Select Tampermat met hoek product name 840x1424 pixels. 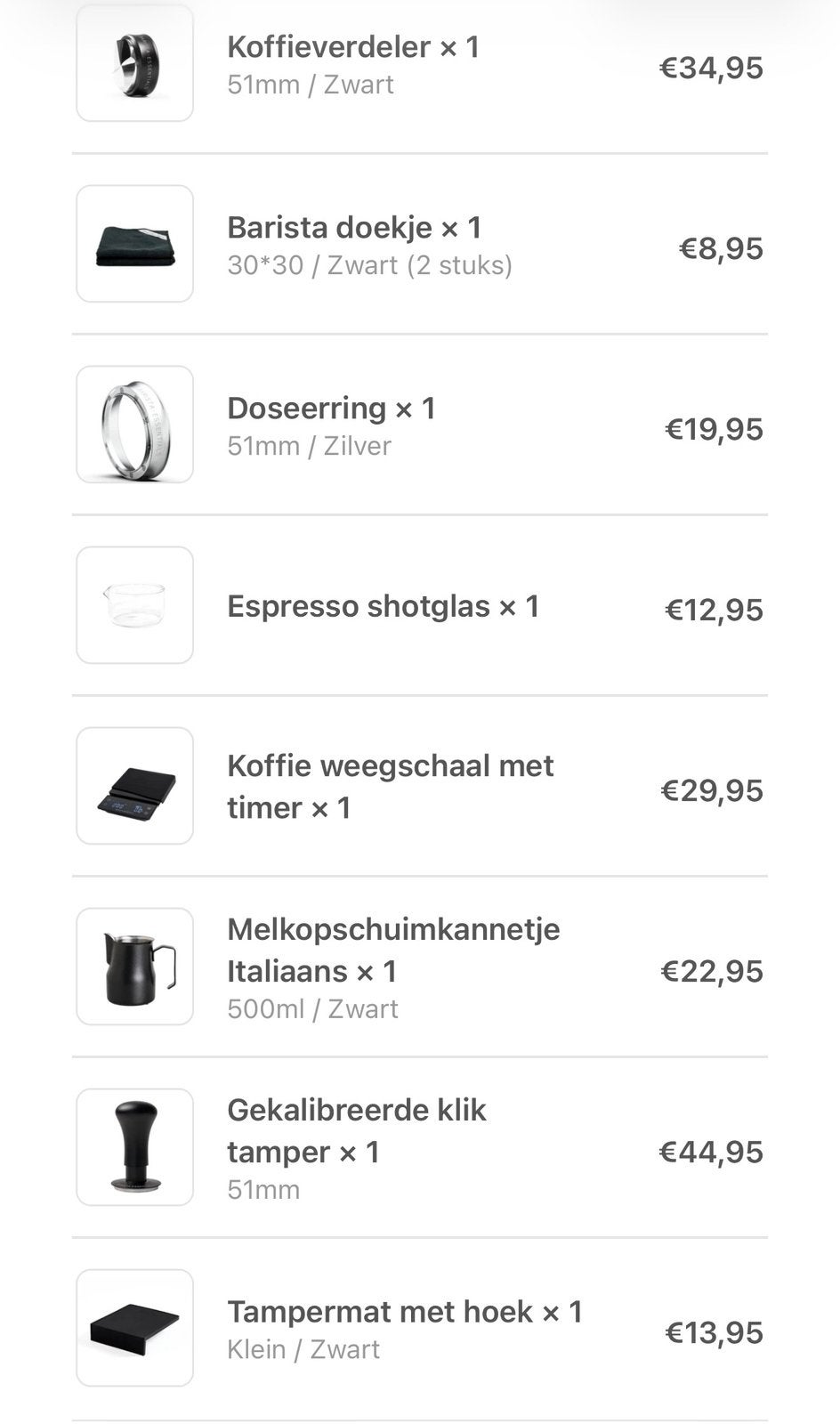click(404, 1311)
